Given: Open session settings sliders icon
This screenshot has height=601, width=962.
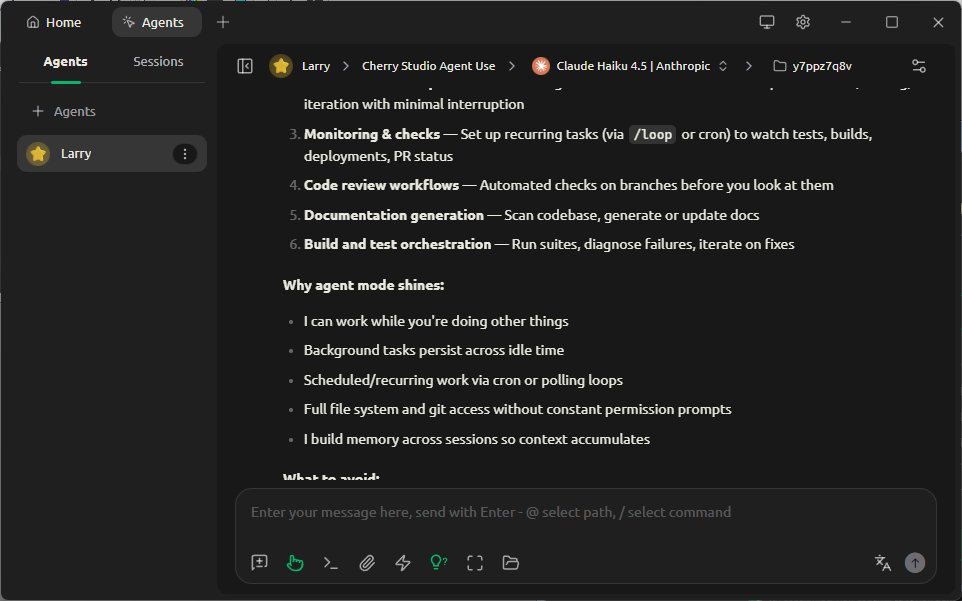Looking at the screenshot, I should [918, 66].
